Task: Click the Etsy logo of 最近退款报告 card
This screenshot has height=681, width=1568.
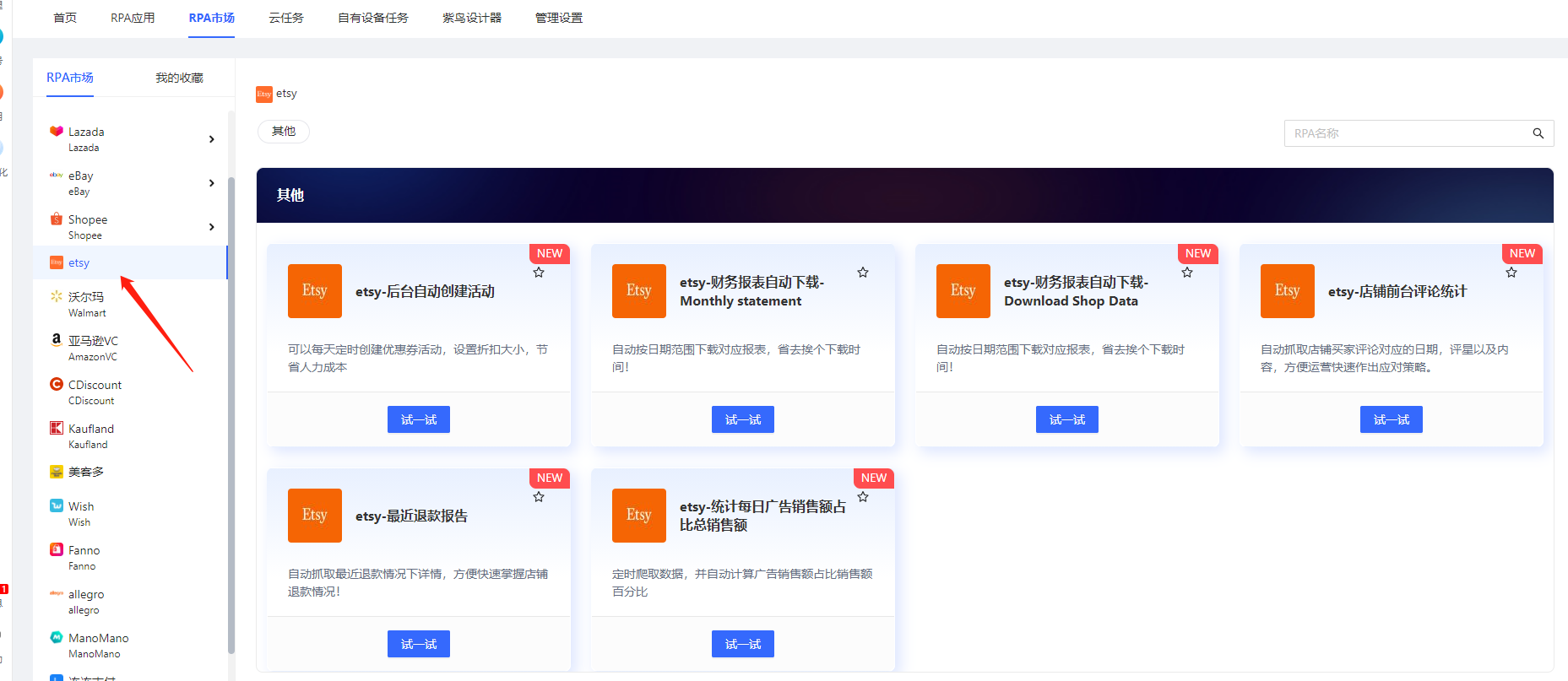Action: pos(315,516)
